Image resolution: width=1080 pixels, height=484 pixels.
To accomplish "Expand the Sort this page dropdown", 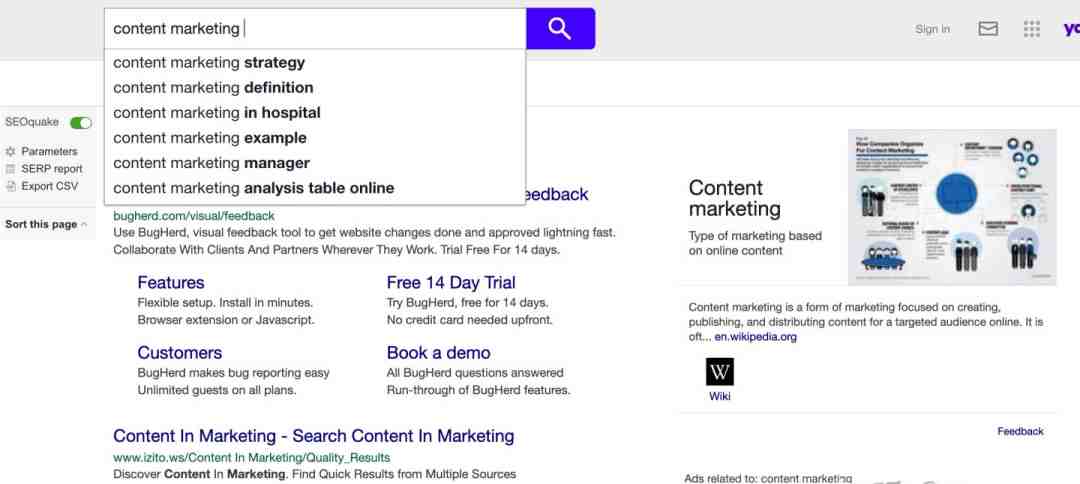I will pos(46,224).
